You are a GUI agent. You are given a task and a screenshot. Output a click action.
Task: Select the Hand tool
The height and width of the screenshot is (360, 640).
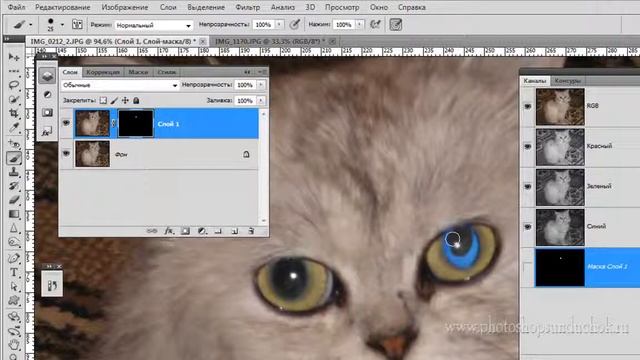pyautogui.click(x=14, y=345)
